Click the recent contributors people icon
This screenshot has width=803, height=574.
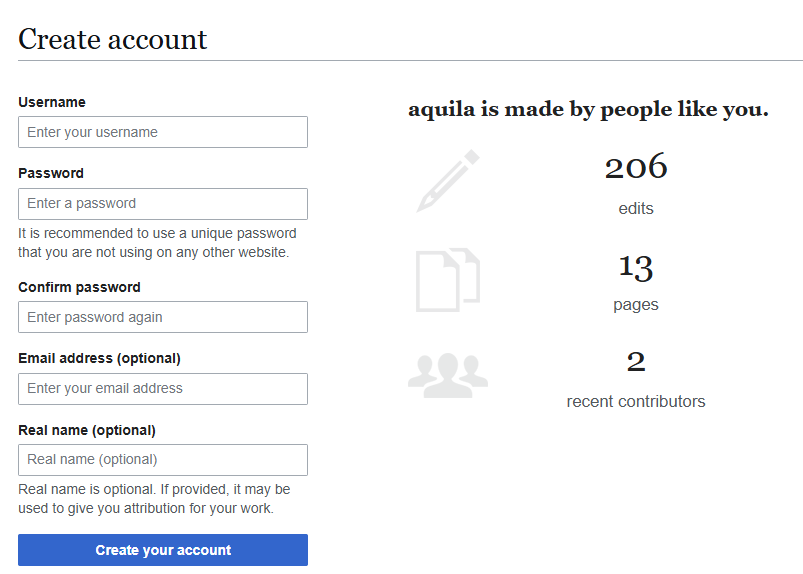(448, 375)
